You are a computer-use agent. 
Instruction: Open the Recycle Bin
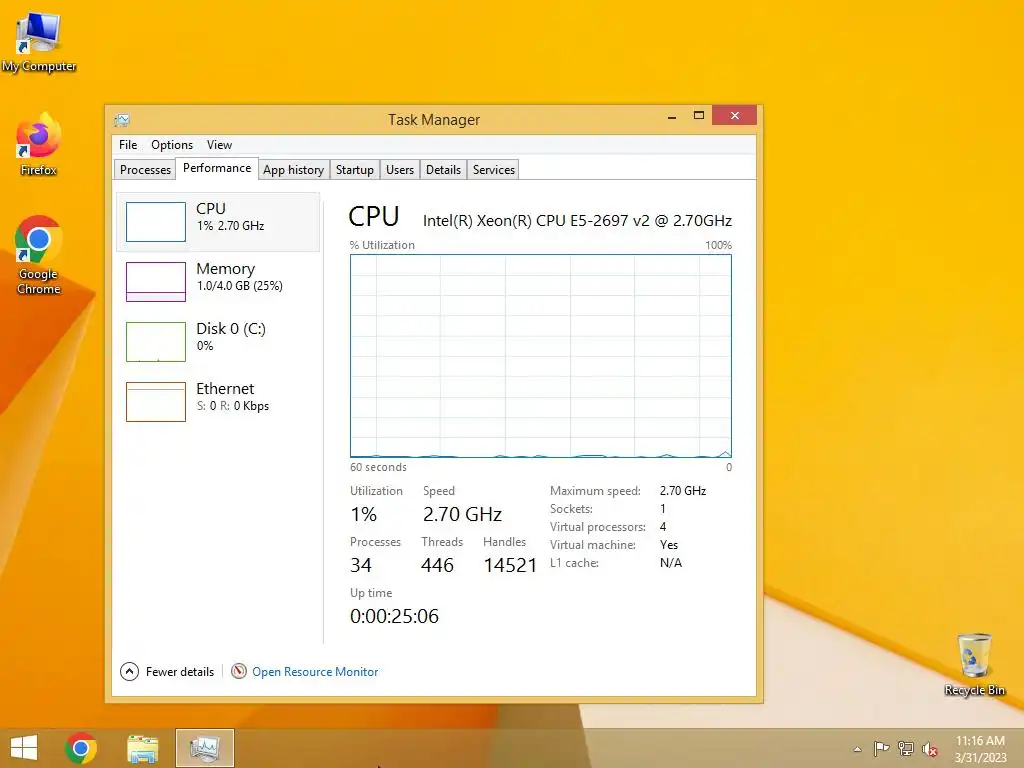click(974, 664)
